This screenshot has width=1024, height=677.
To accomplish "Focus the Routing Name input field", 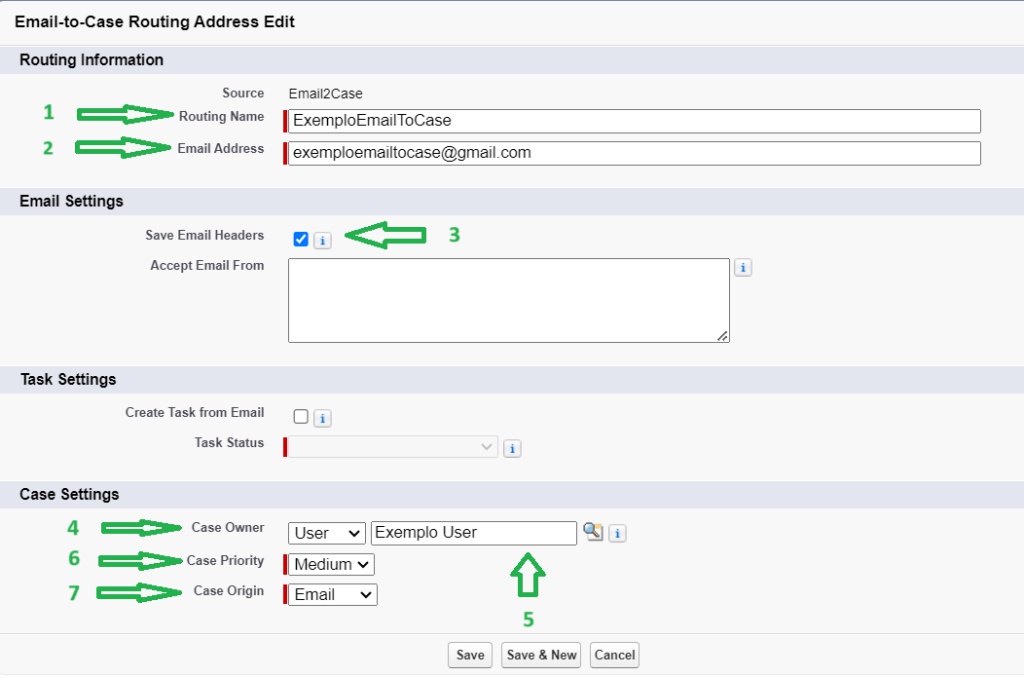I will 634,121.
